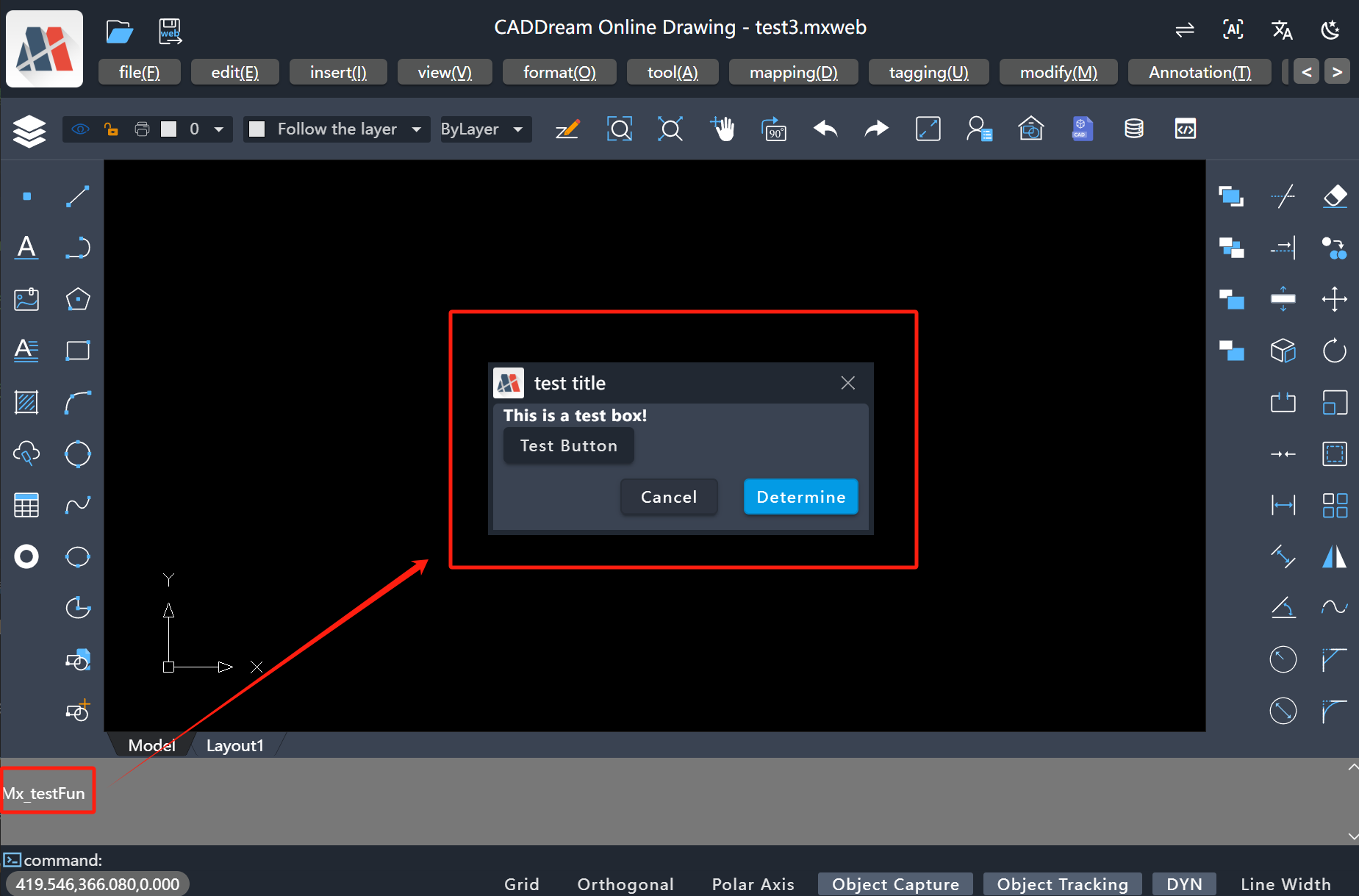Select the table insert tool
Screen dimensions: 1359x896
coord(26,505)
